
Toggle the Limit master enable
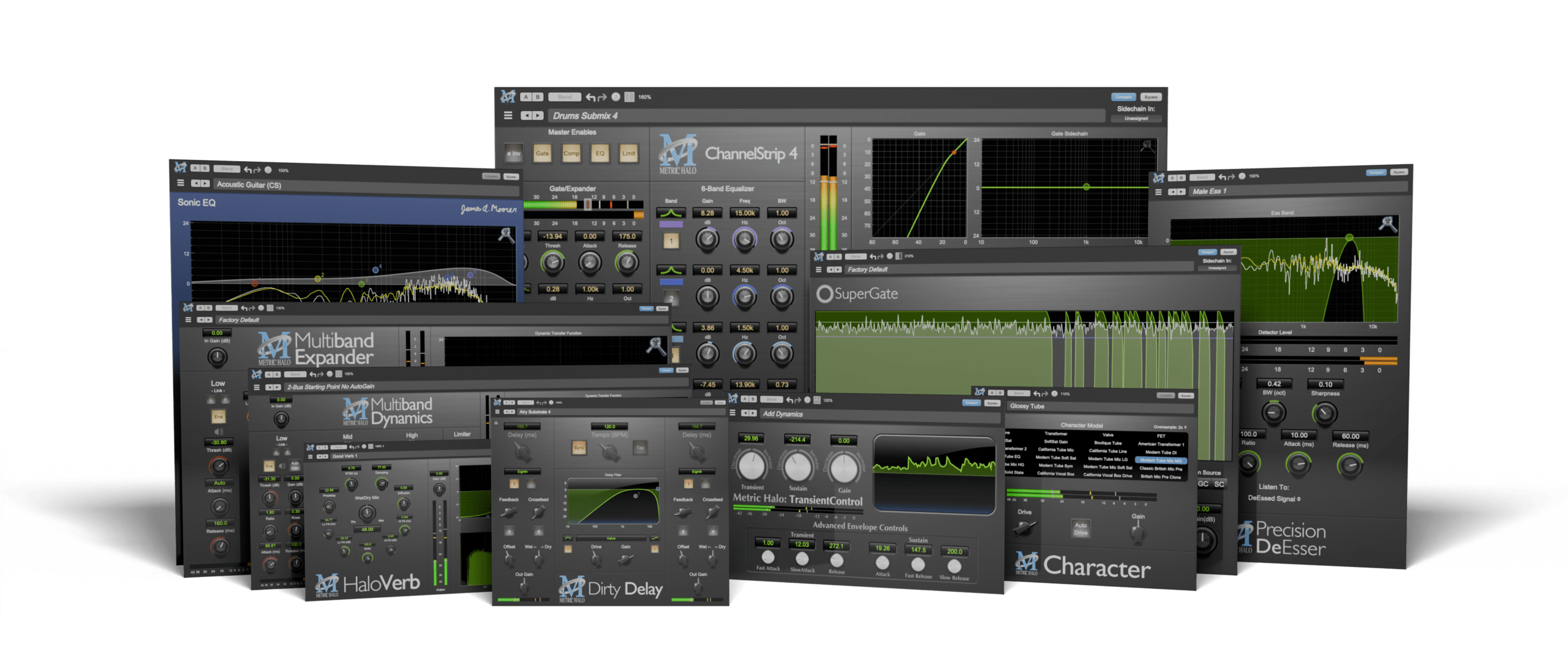[x=628, y=154]
